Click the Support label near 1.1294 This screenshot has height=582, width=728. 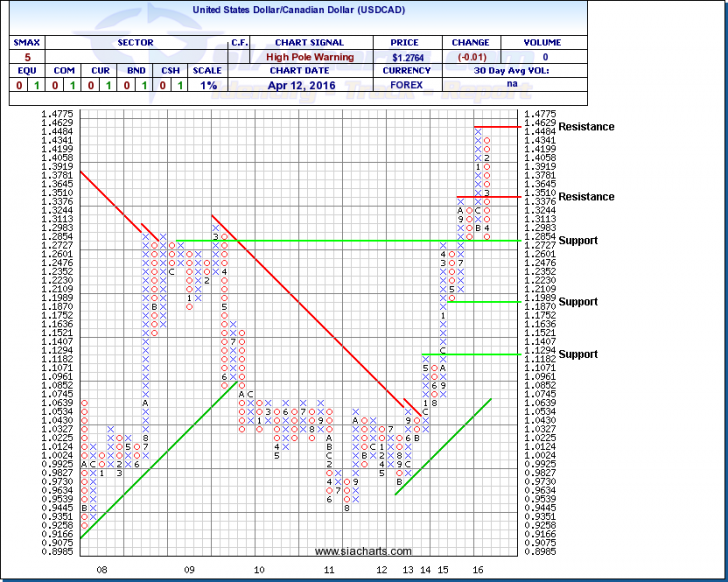coord(578,355)
